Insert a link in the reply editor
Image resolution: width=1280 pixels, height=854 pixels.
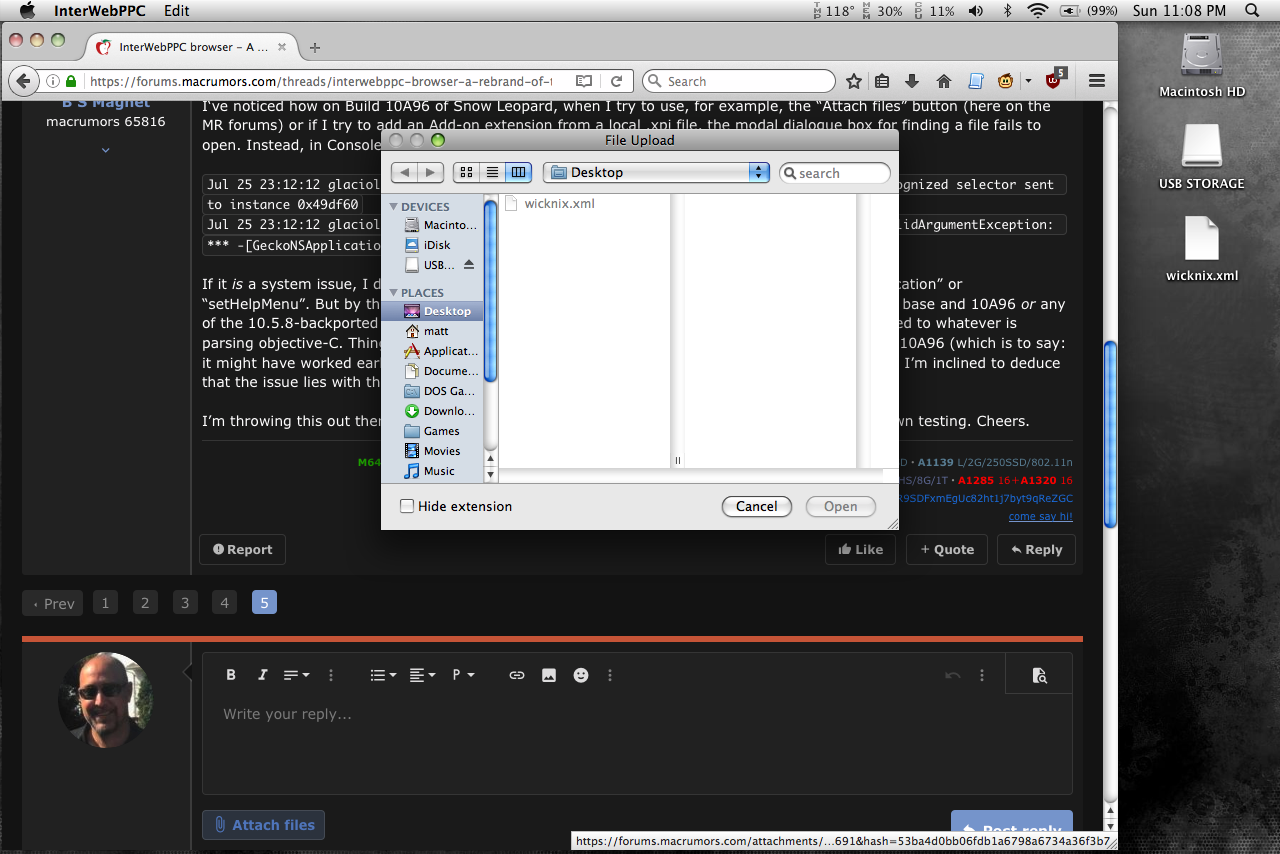(x=517, y=675)
